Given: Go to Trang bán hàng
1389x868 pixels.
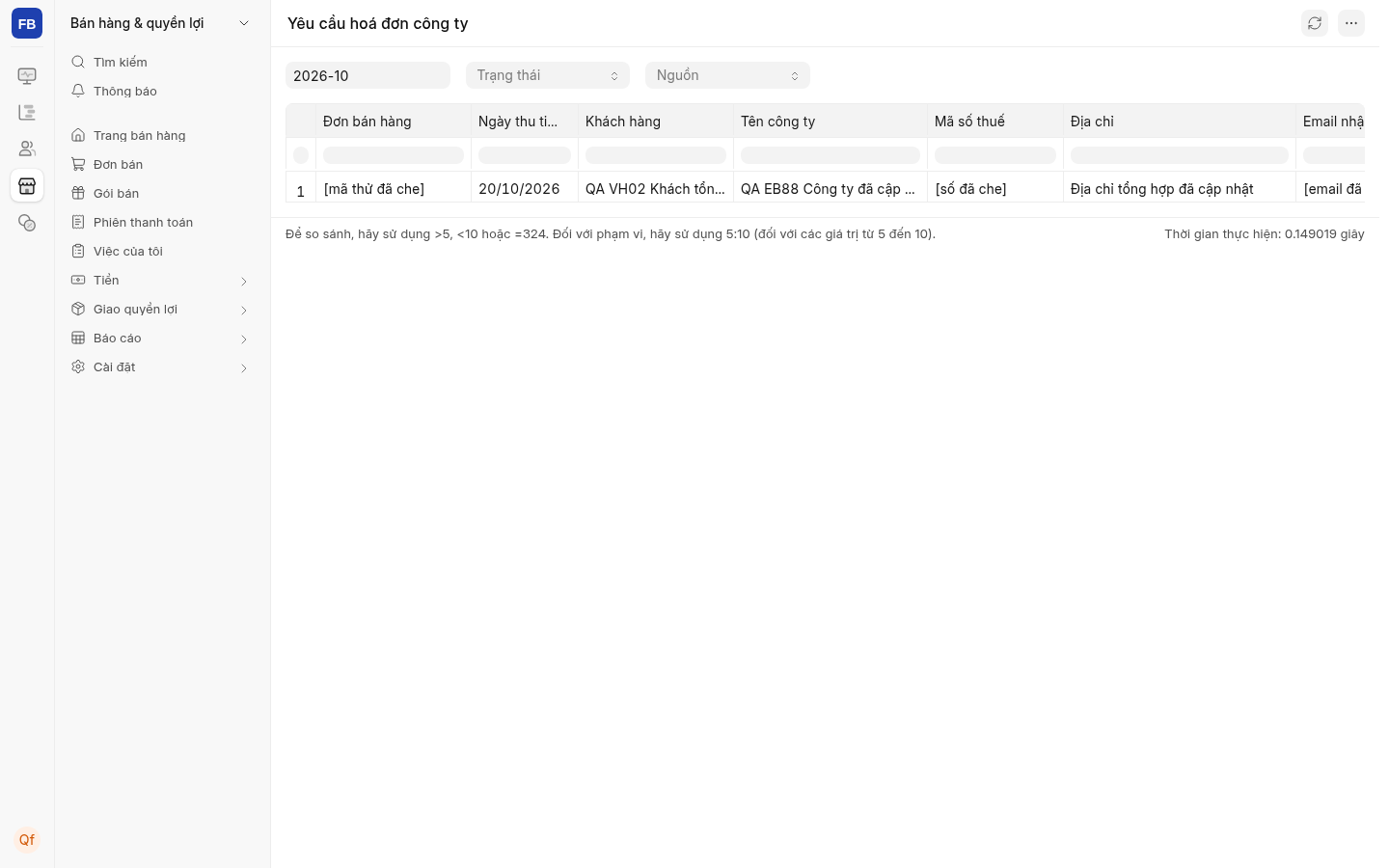Looking at the screenshot, I should click(162, 135).
